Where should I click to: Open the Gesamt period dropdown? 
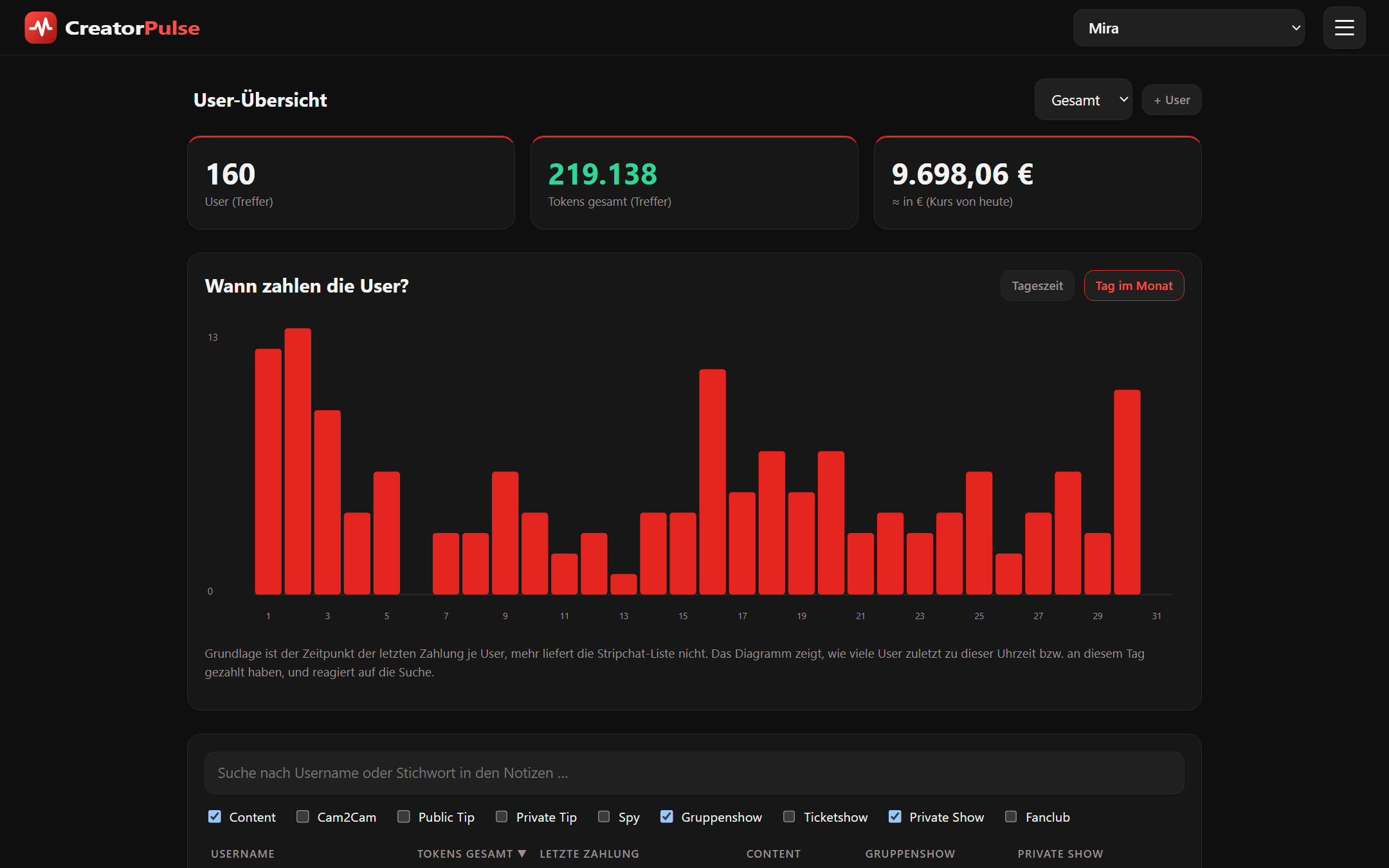pos(1083,100)
